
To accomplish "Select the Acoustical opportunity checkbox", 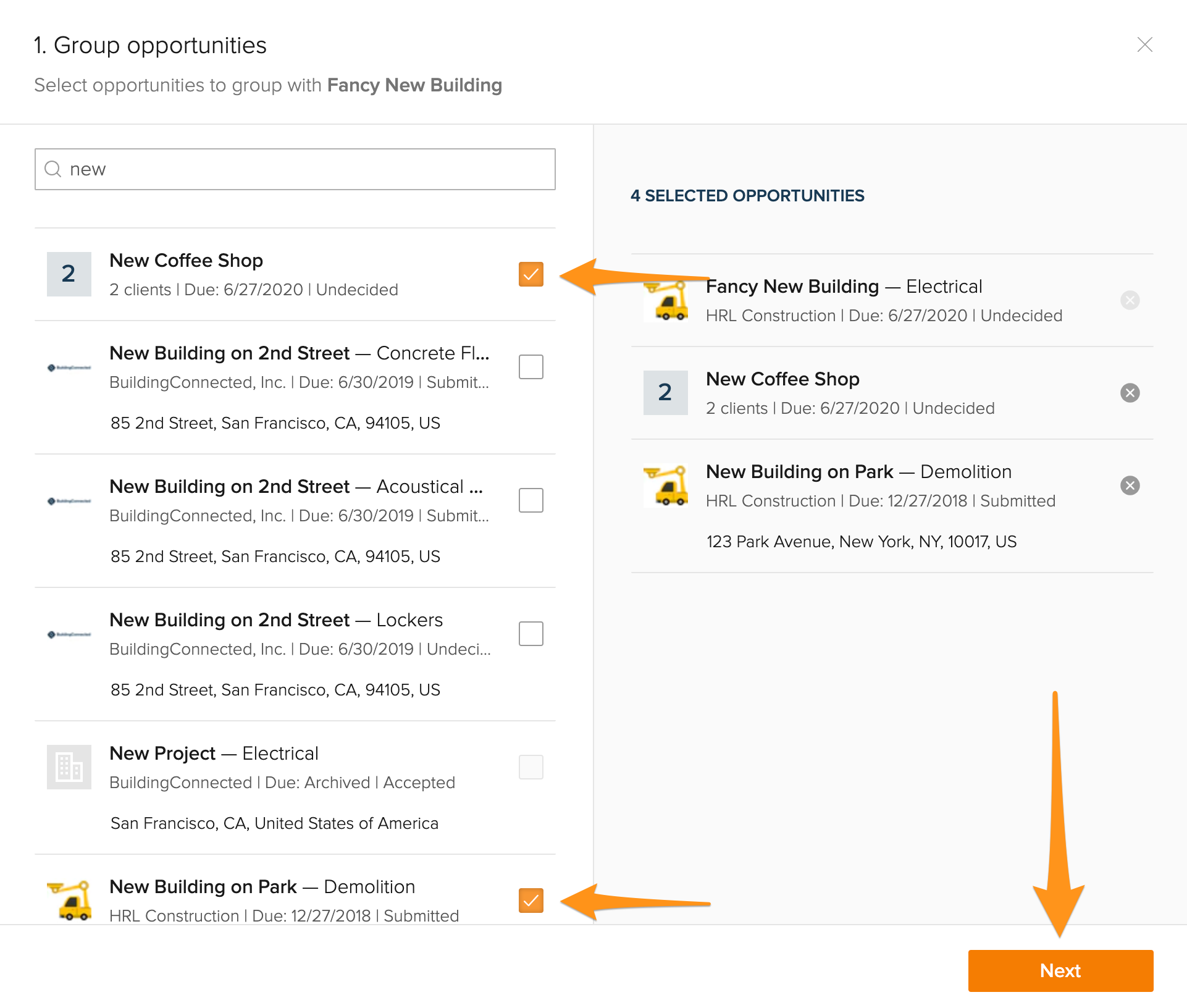I will tap(531, 500).
